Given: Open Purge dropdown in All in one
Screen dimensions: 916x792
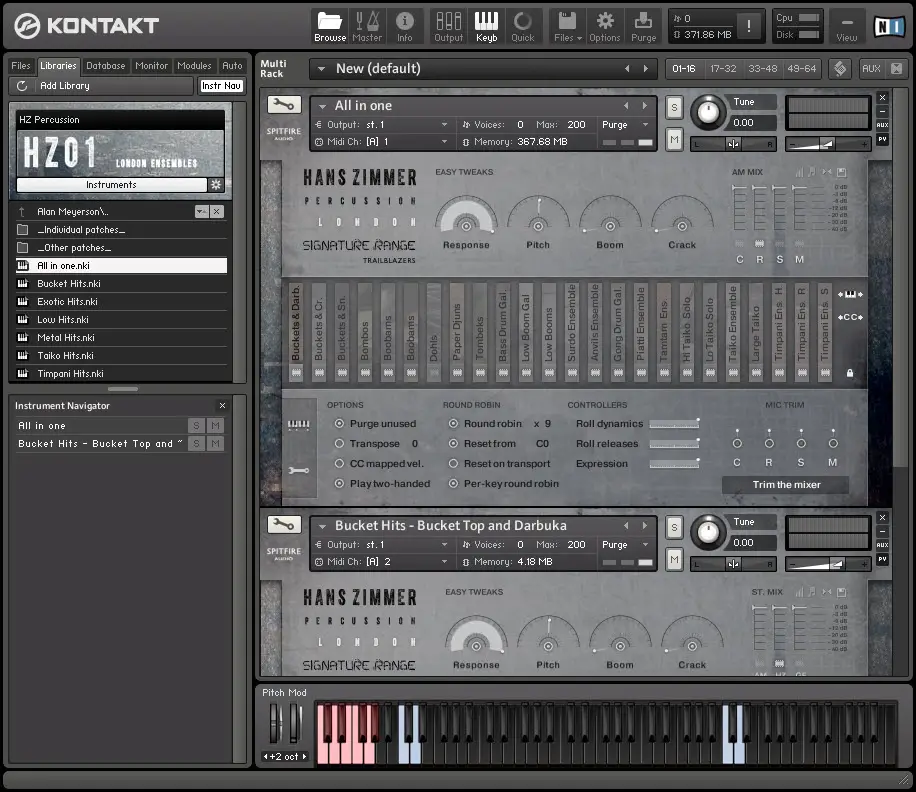Looking at the screenshot, I should click(x=626, y=125).
